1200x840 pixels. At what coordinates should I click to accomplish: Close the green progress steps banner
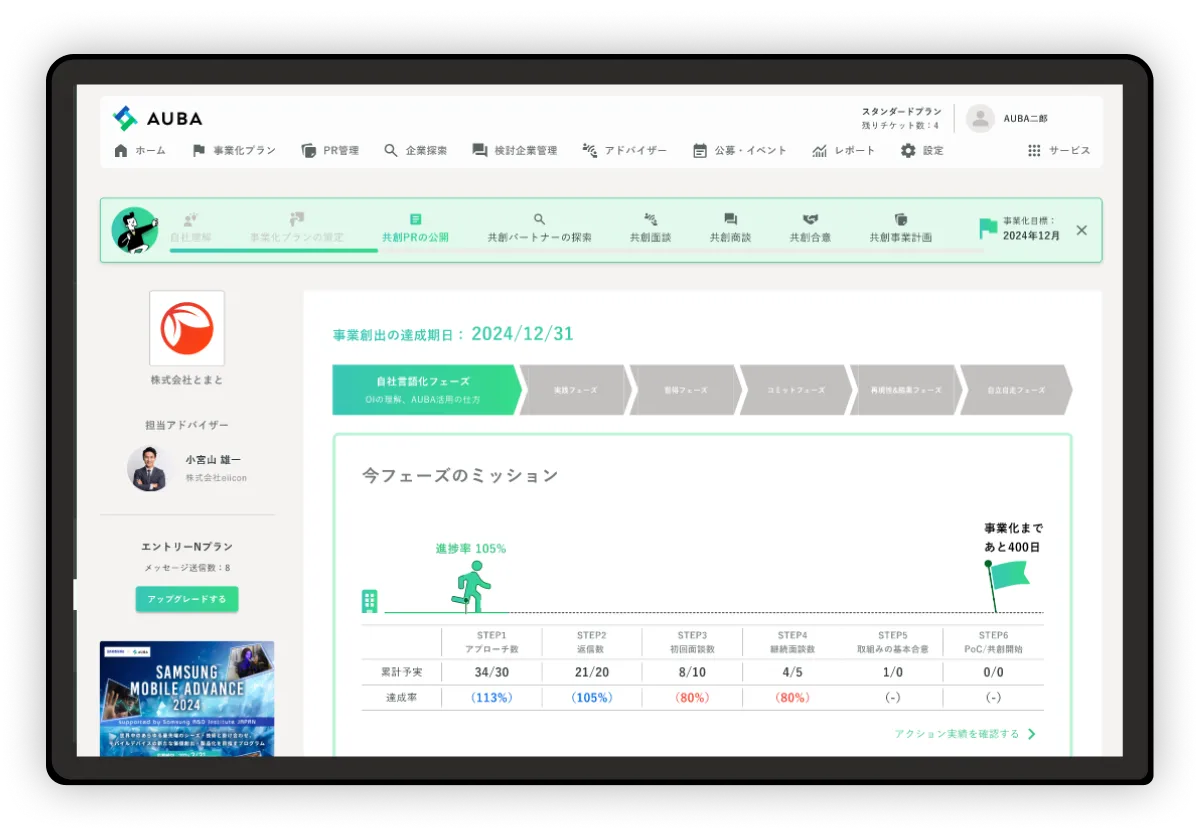click(x=1081, y=230)
